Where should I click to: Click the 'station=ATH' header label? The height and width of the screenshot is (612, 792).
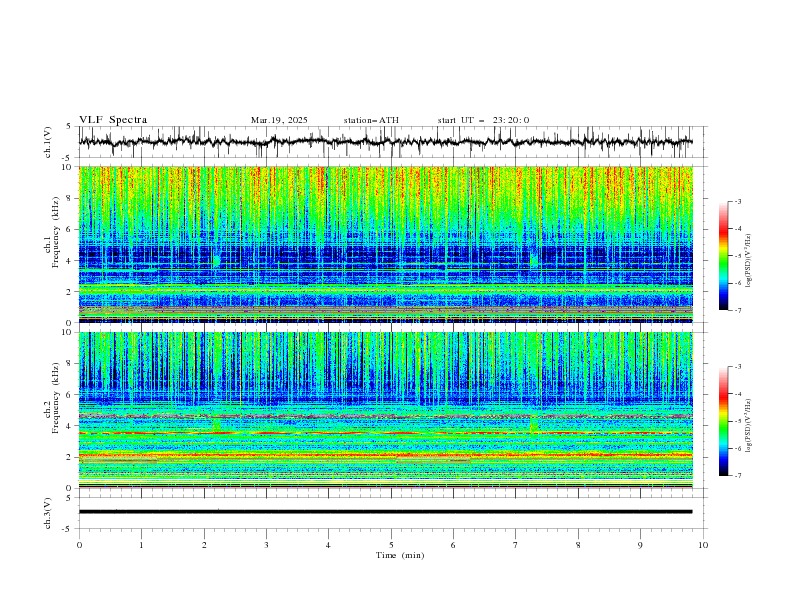coord(371,120)
